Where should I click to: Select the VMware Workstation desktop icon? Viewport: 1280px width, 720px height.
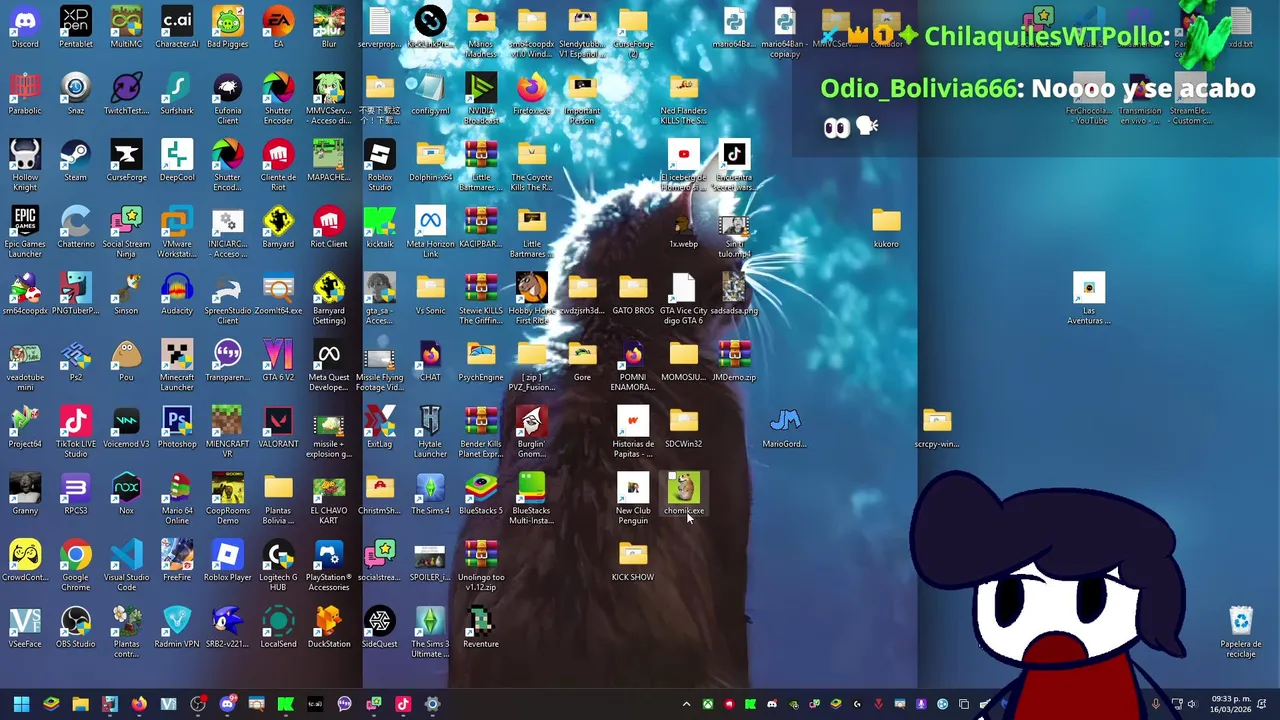(177, 232)
